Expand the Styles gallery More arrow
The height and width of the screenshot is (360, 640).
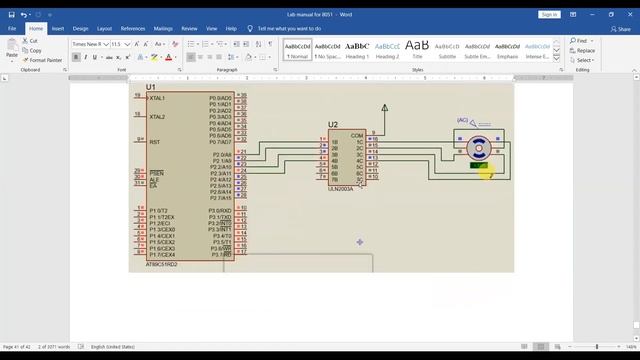point(556,59)
